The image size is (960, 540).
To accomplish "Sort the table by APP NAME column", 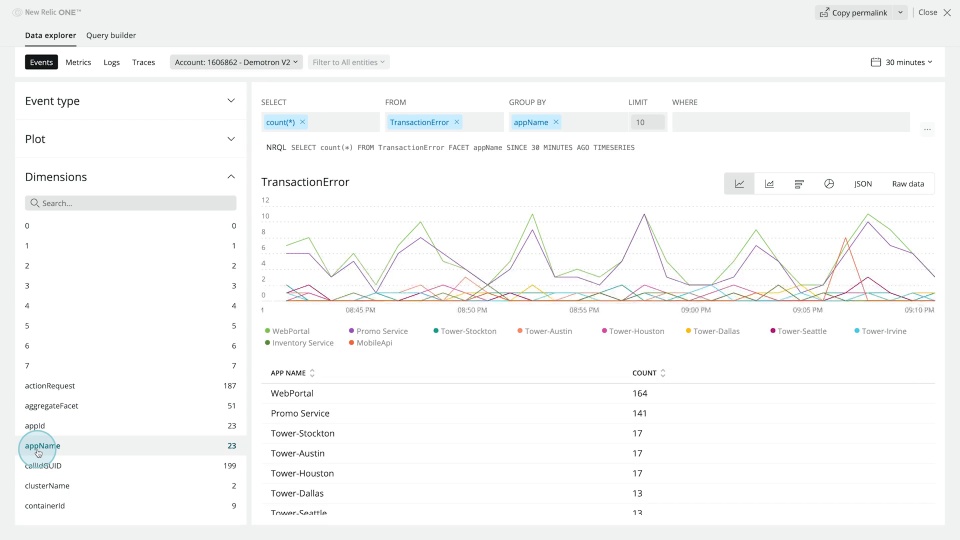I will 293,373.
